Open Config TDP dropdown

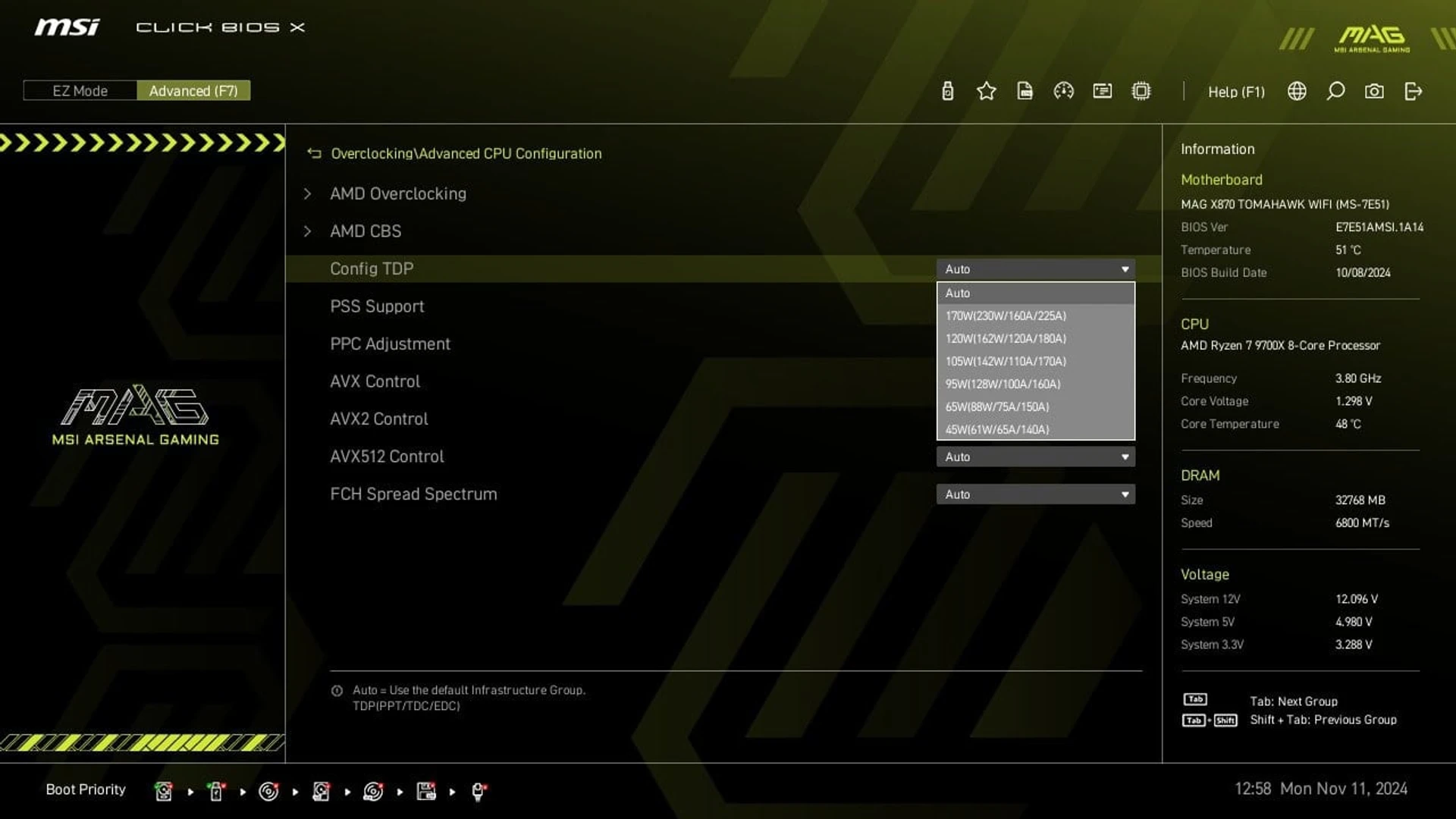(1035, 269)
